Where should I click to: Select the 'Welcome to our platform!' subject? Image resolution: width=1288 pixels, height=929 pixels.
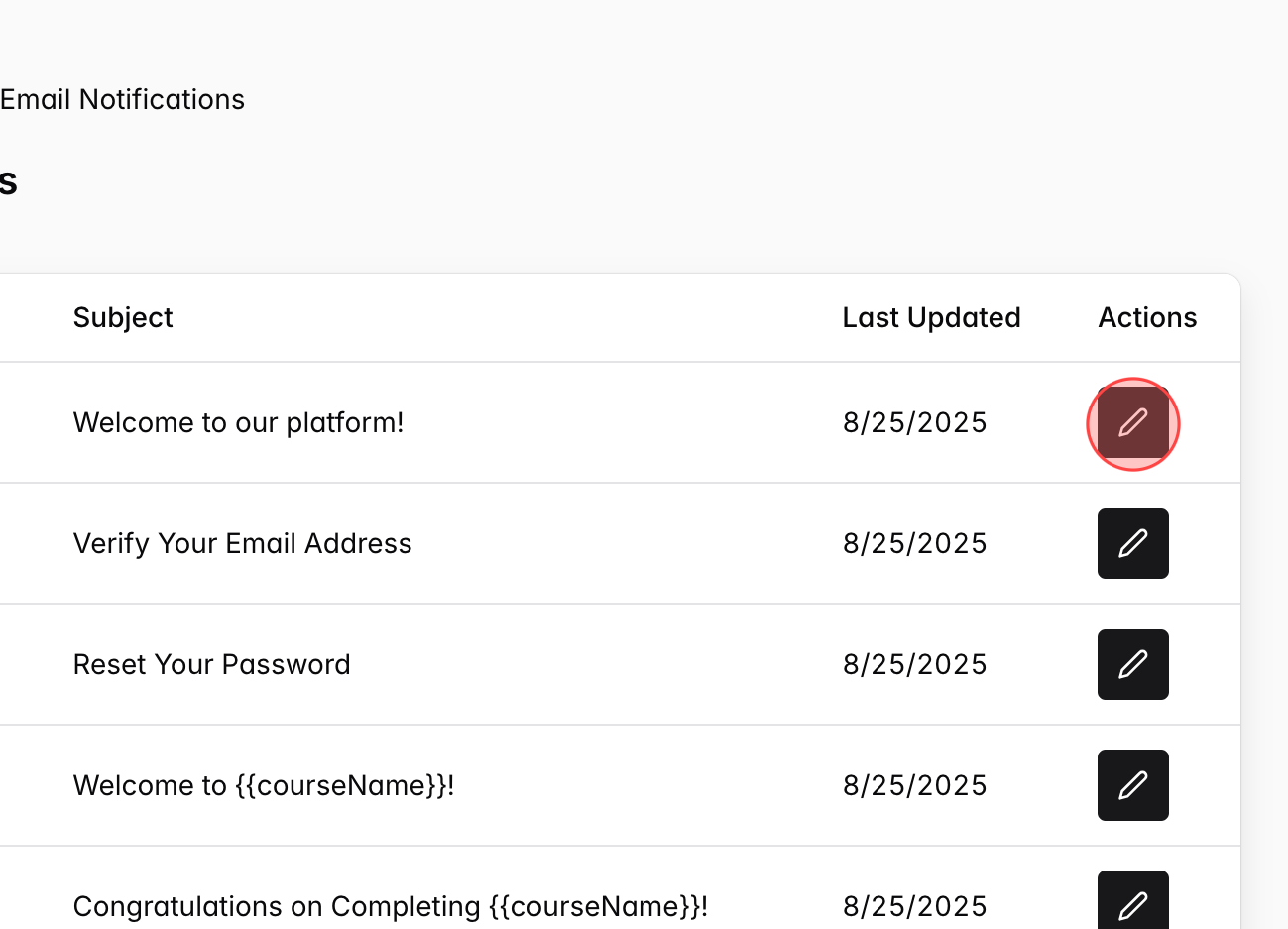point(238,423)
